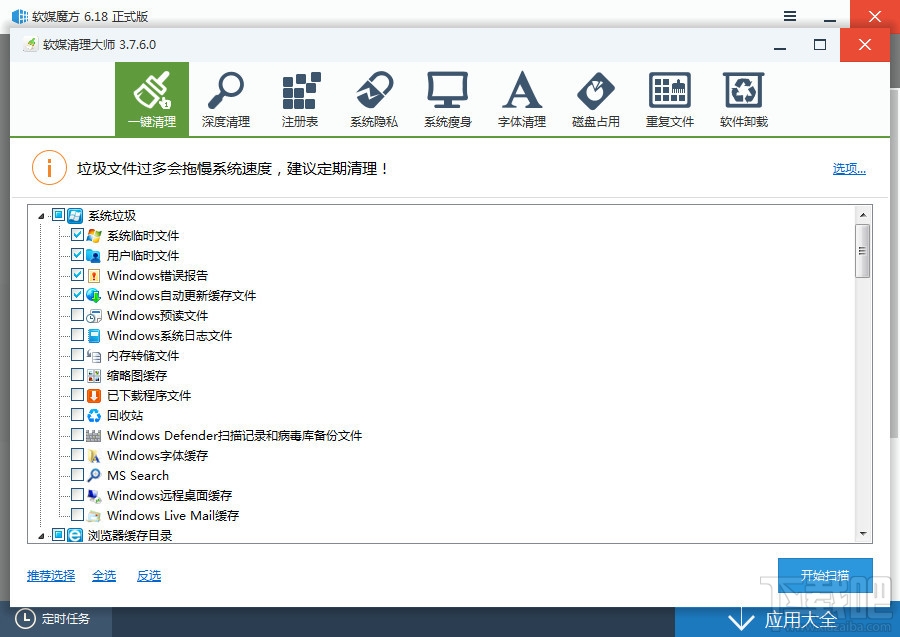This screenshot has width=900, height=637.
Task: Click the 浏览器缓存目录 IE icon
Action: coord(75,535)
